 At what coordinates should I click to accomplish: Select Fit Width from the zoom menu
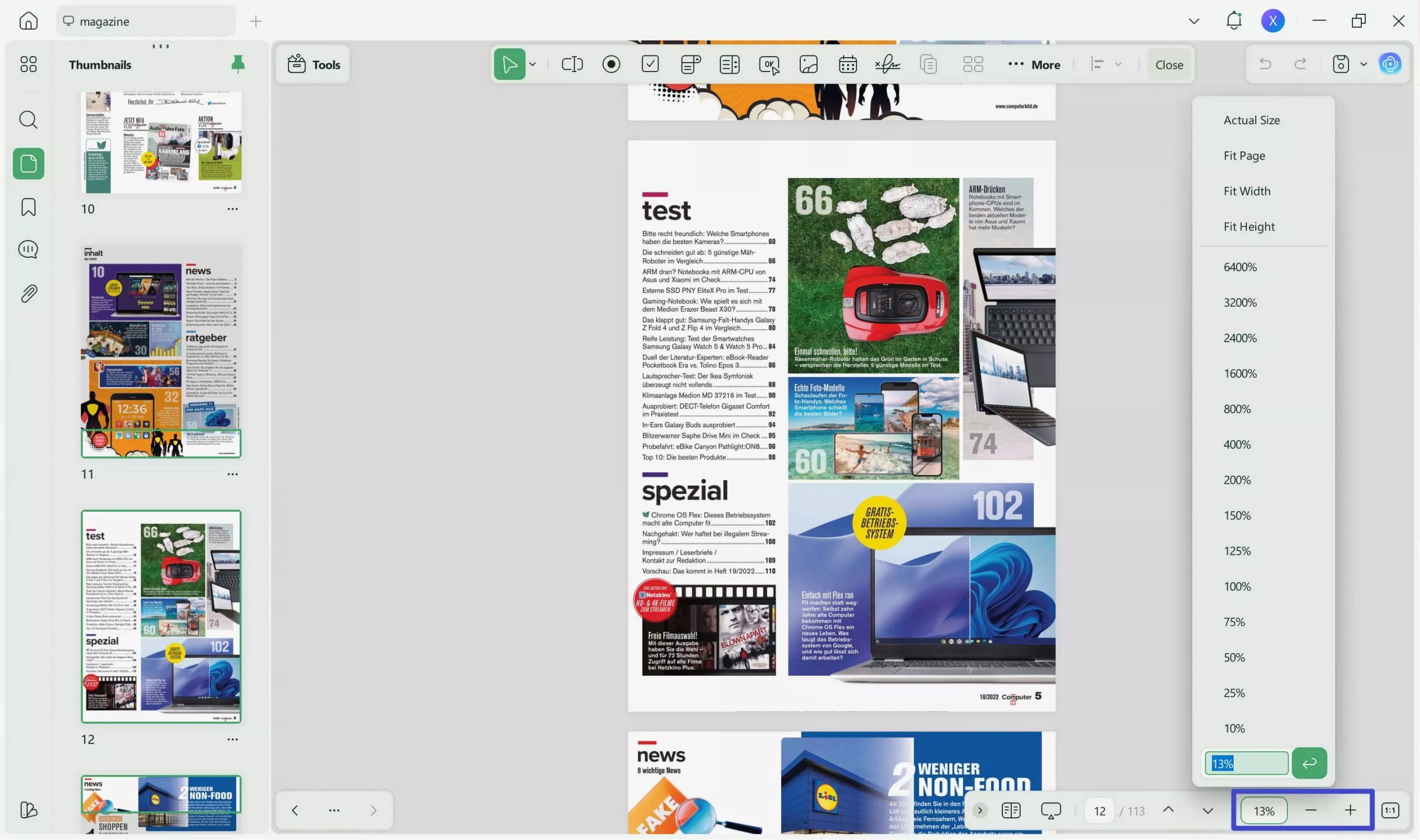1246,191
